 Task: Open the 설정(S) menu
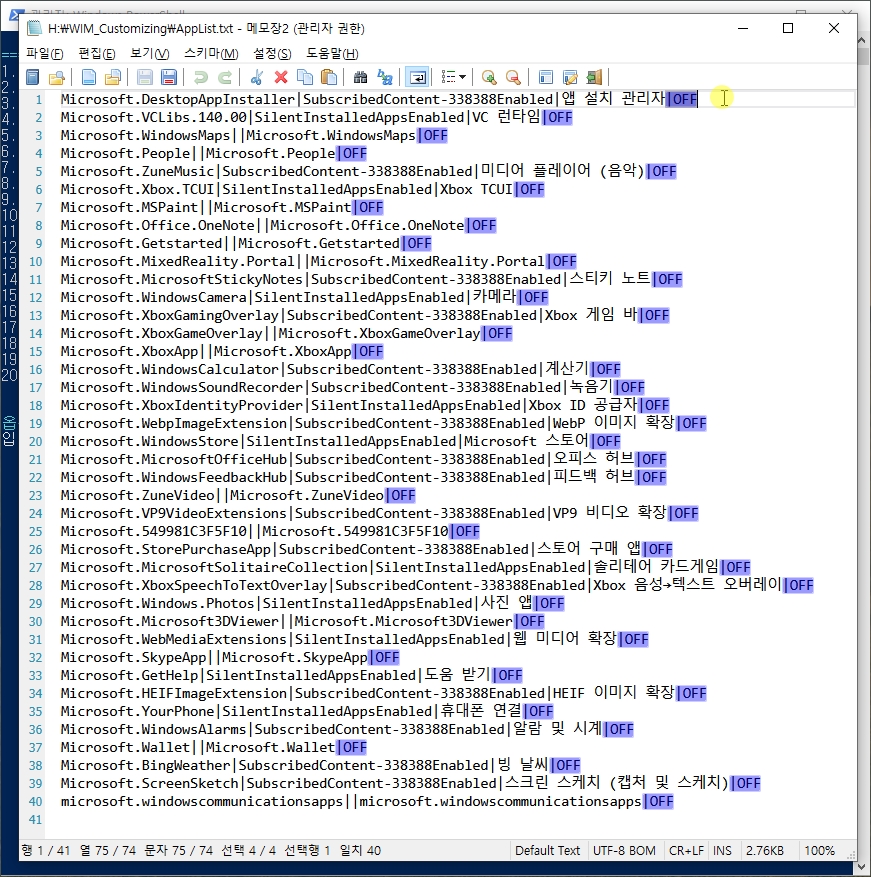click(x=272, y=54)
